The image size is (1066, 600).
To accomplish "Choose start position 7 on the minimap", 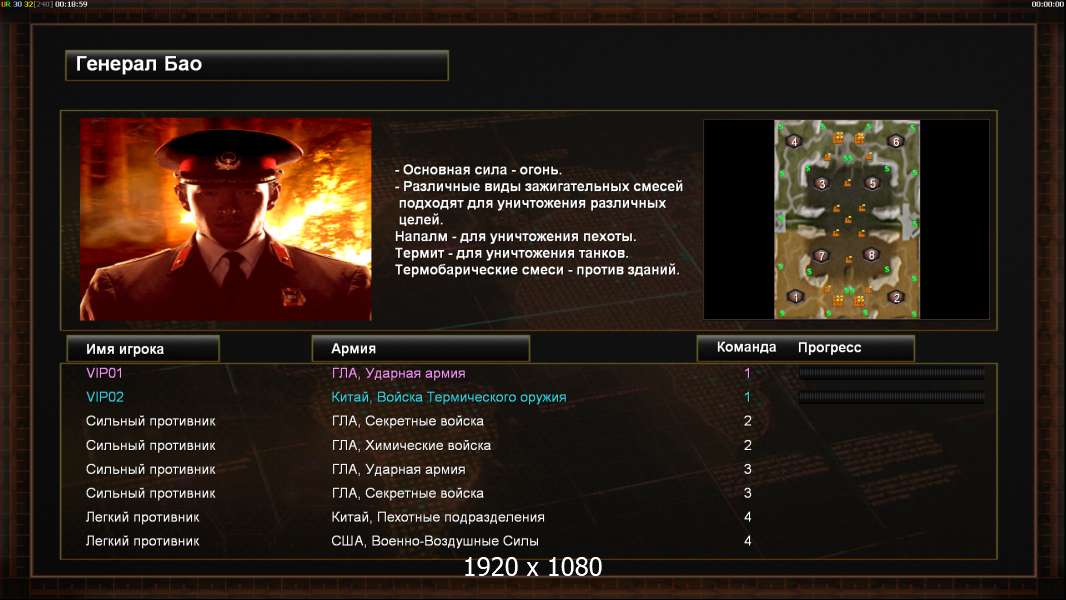I will coord(821,255).
